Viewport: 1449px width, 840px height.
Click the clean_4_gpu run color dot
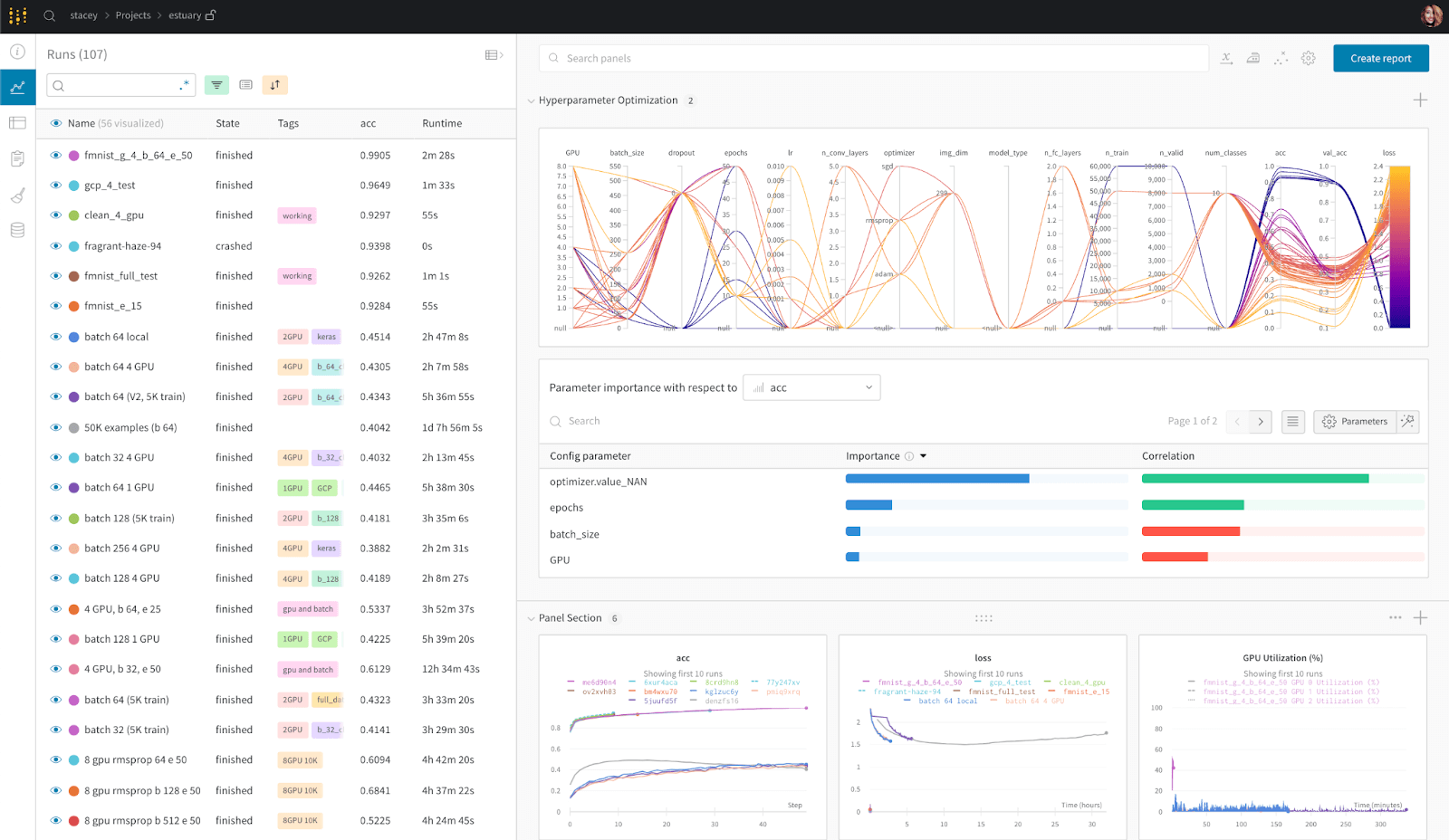73,215
